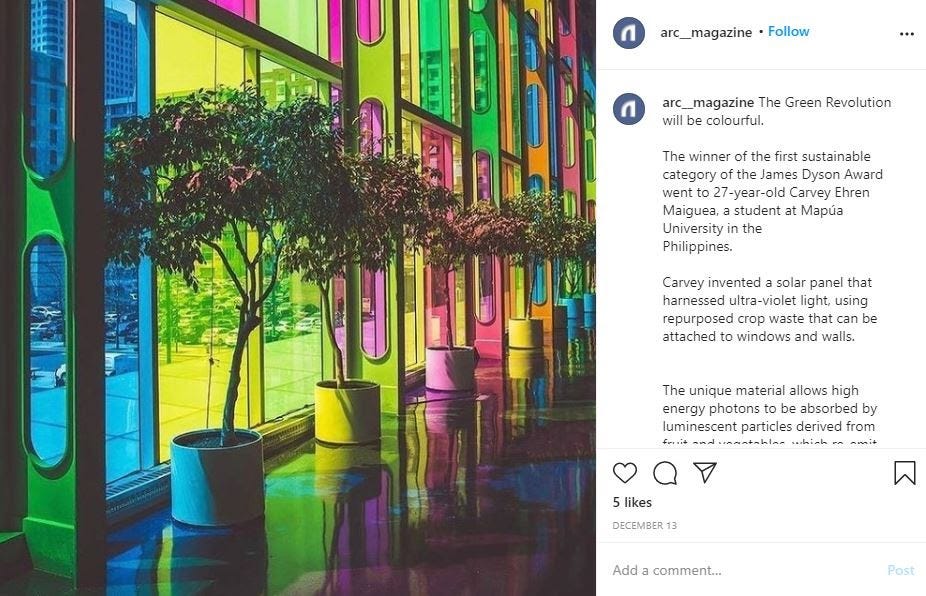The height and width of the screenshot is (596, 926).
Task: Click the colourful glass atrium photo
Action: pyautogui.click(x=298, y=298)
